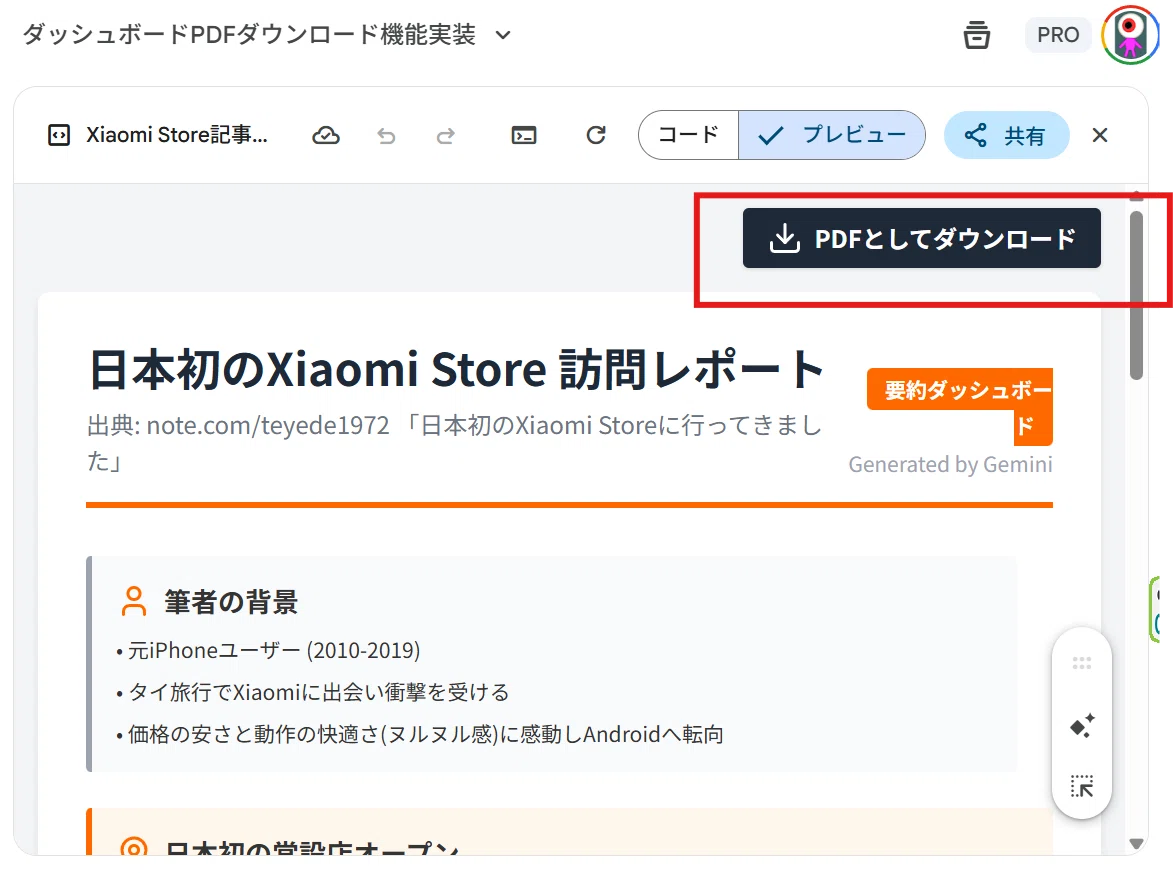Click the person icon beside 筆者の背景
This screenshot has width=1174, height=873.
point(134,601)
